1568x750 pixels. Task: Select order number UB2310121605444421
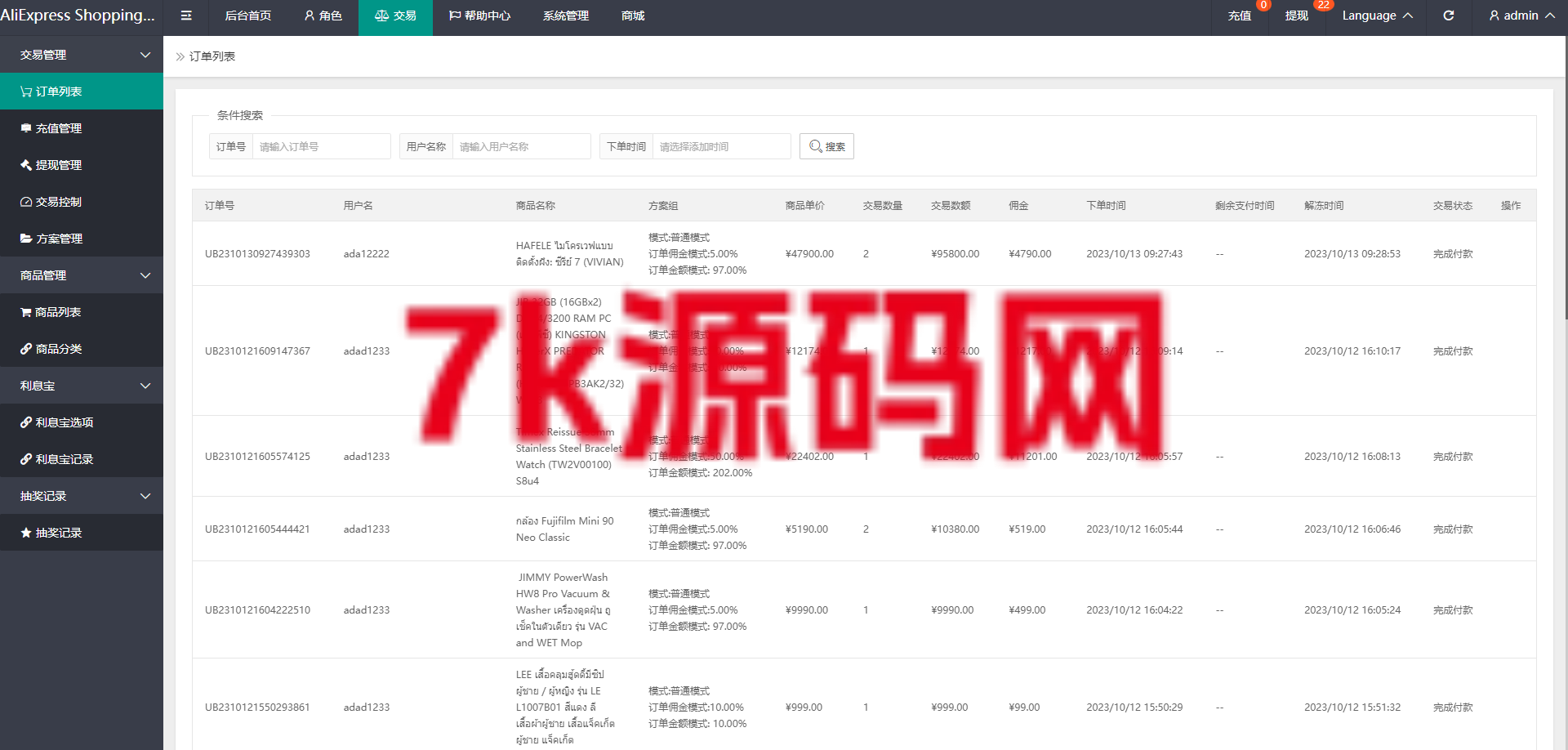point(257,529)
